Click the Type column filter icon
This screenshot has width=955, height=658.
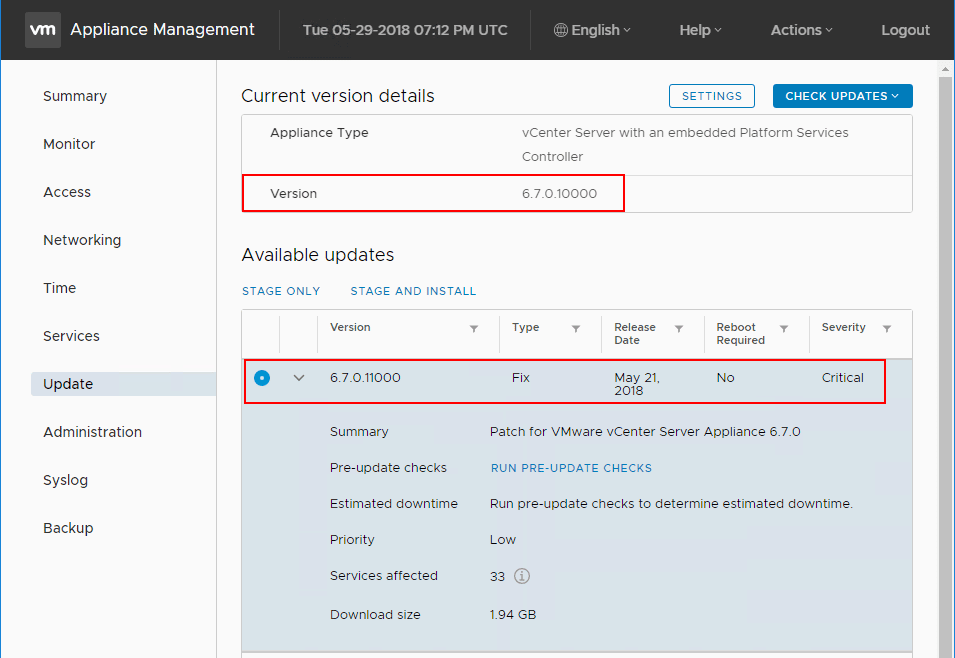(x=576, y=329)
